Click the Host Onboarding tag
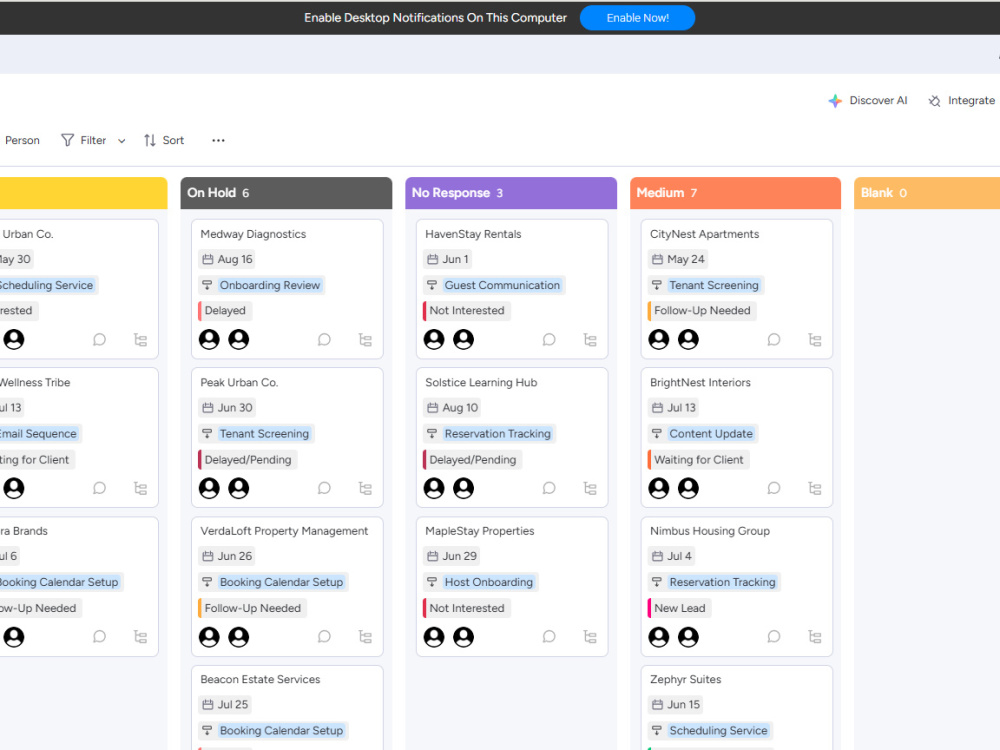The width and height of the screenshot is (1000, 750). [489, 582]
